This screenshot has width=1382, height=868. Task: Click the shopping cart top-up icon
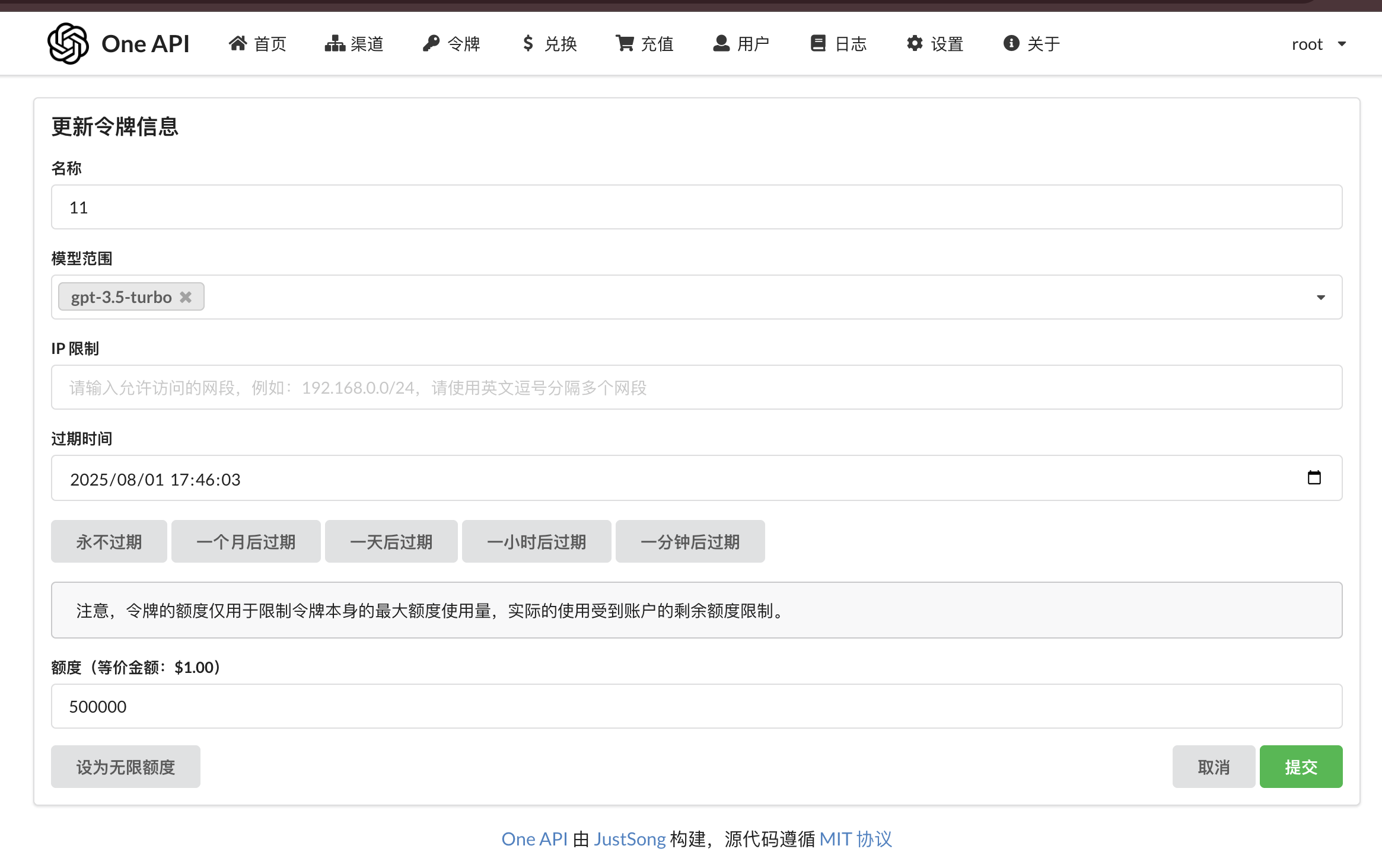[x=625, y=43]
